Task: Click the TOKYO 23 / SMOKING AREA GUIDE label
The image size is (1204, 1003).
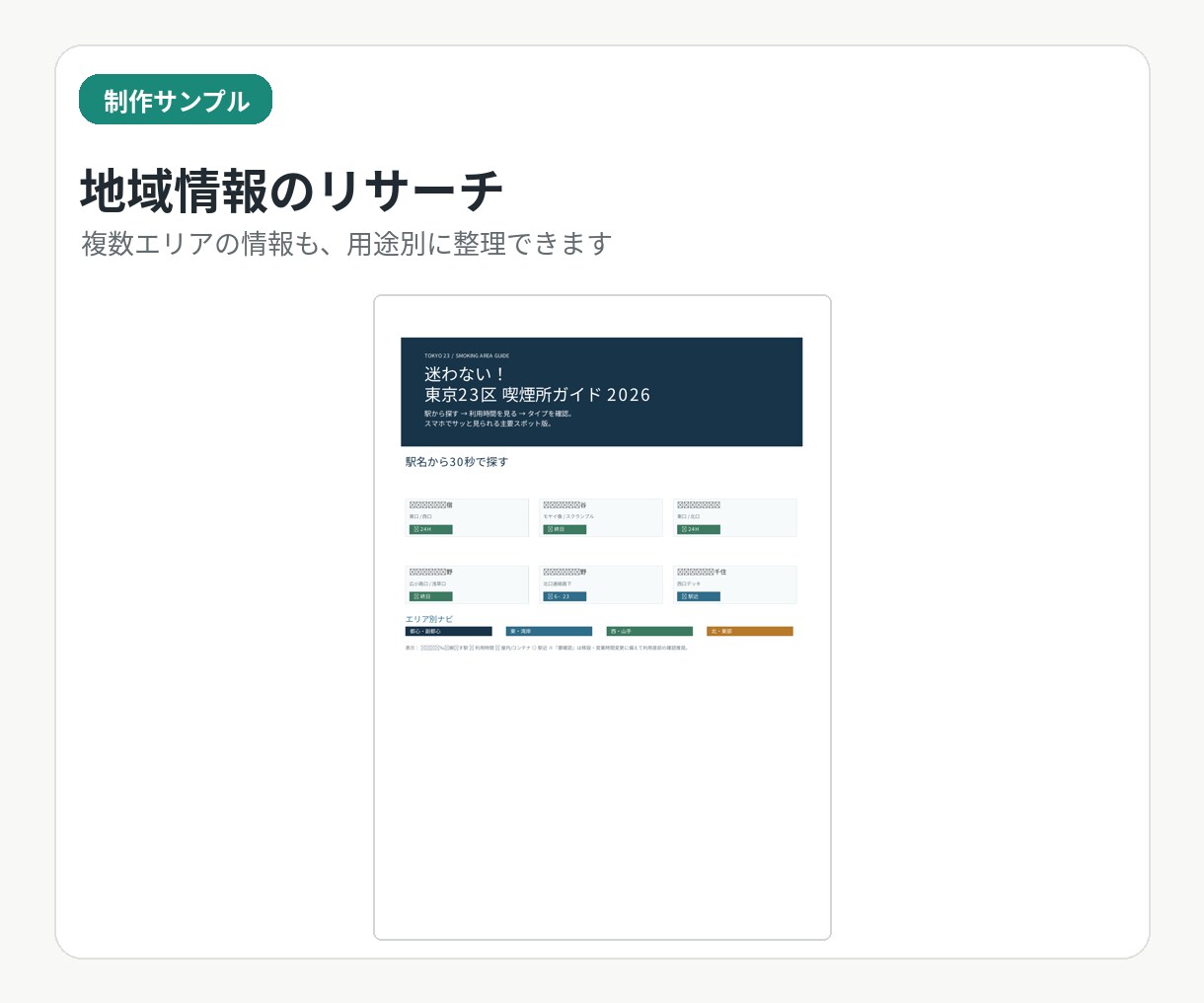Action: (467, 355)
